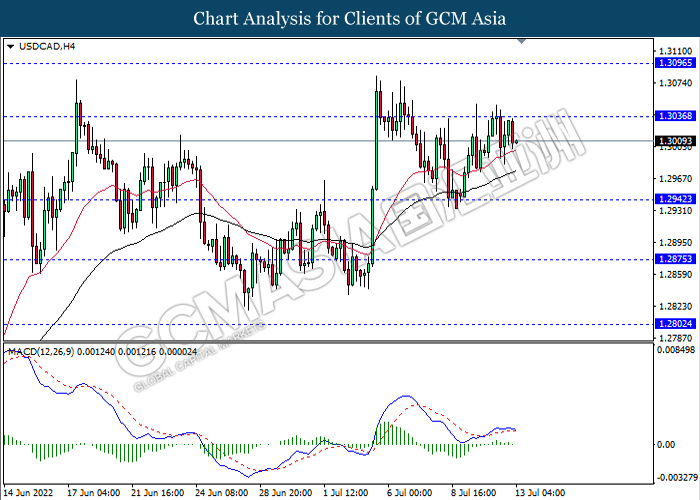Click the 28 Jun 20:00 time label

tap(286, 493)
